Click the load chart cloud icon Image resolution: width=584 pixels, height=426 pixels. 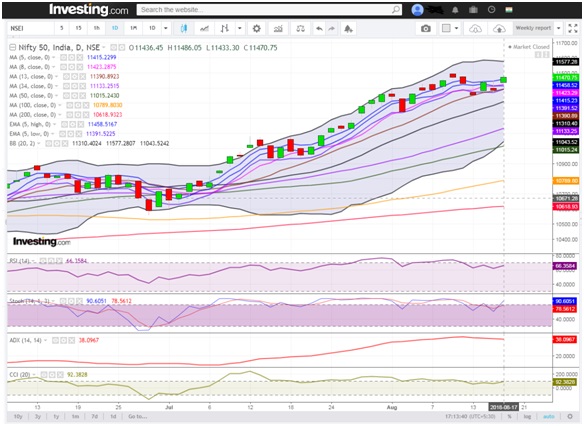[475, 28]
